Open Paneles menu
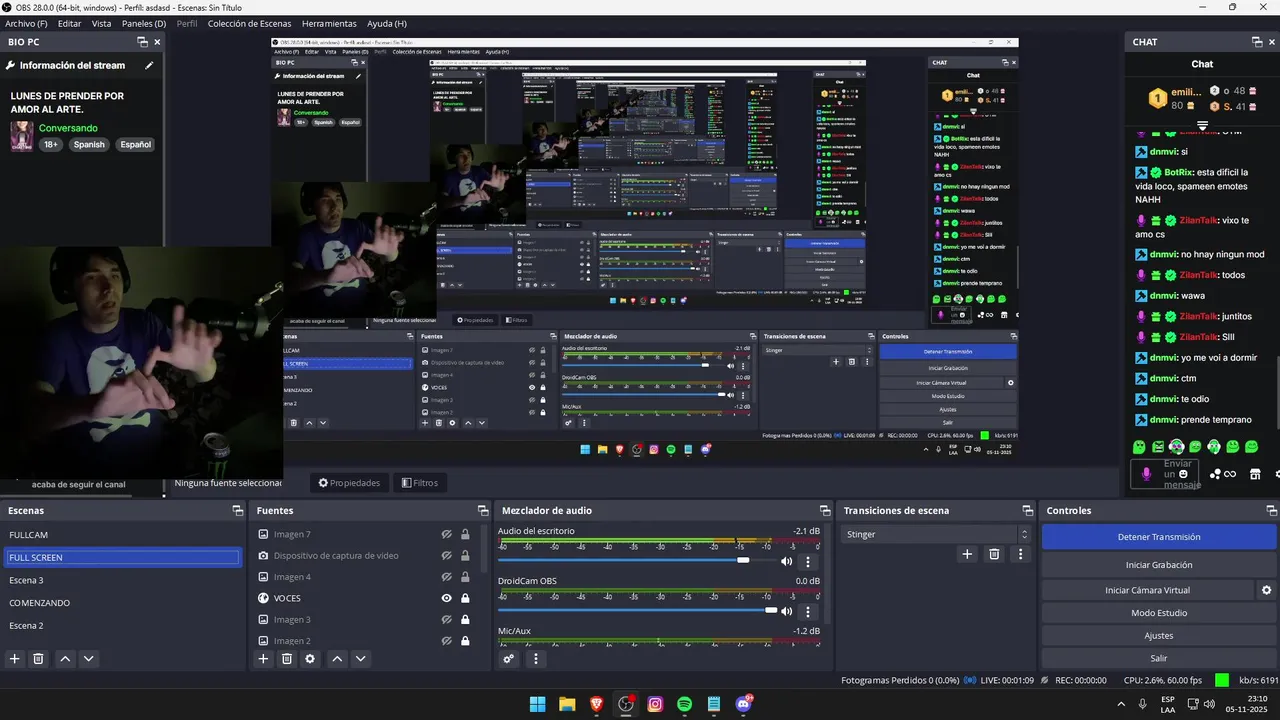1280x720 pixels. tap(144, 23)
